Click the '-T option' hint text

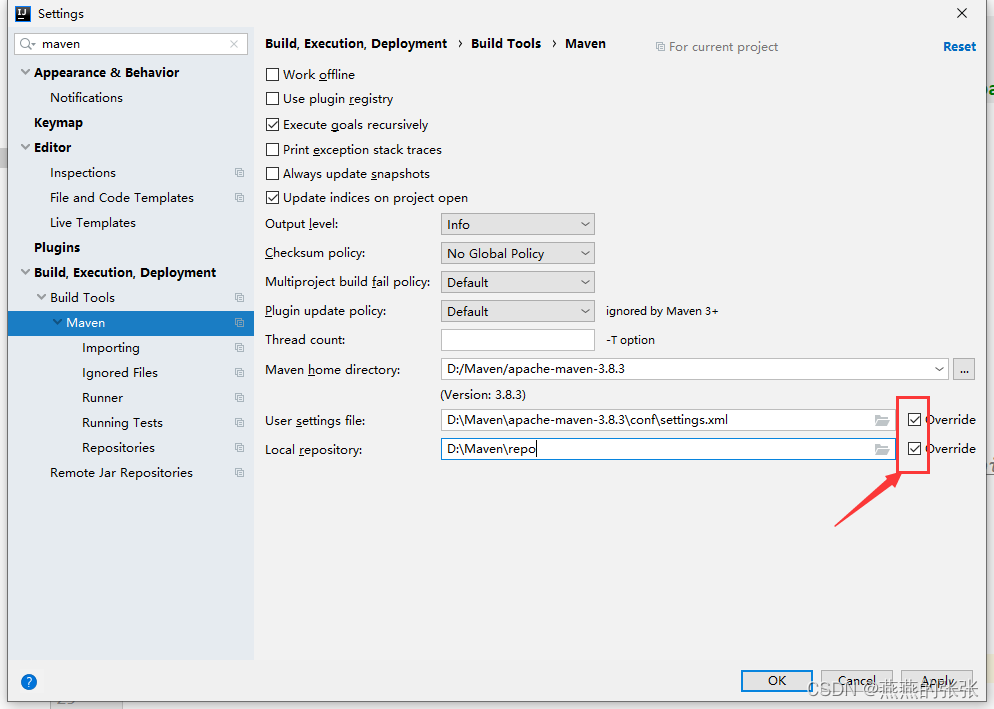[630, 340]
